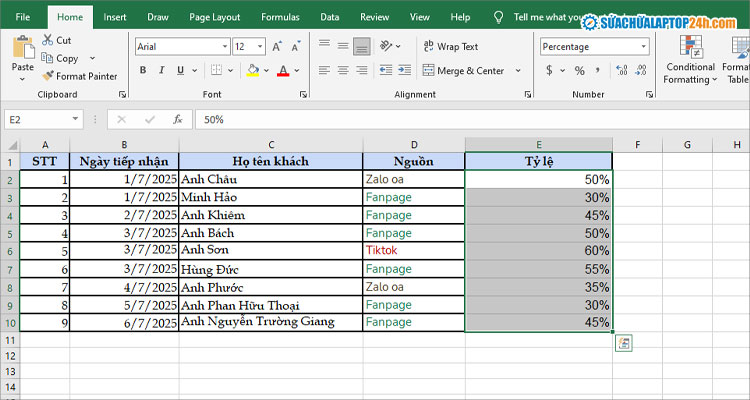Click the Merge & Center button
750x400 pixels.
tap(462, 71)
